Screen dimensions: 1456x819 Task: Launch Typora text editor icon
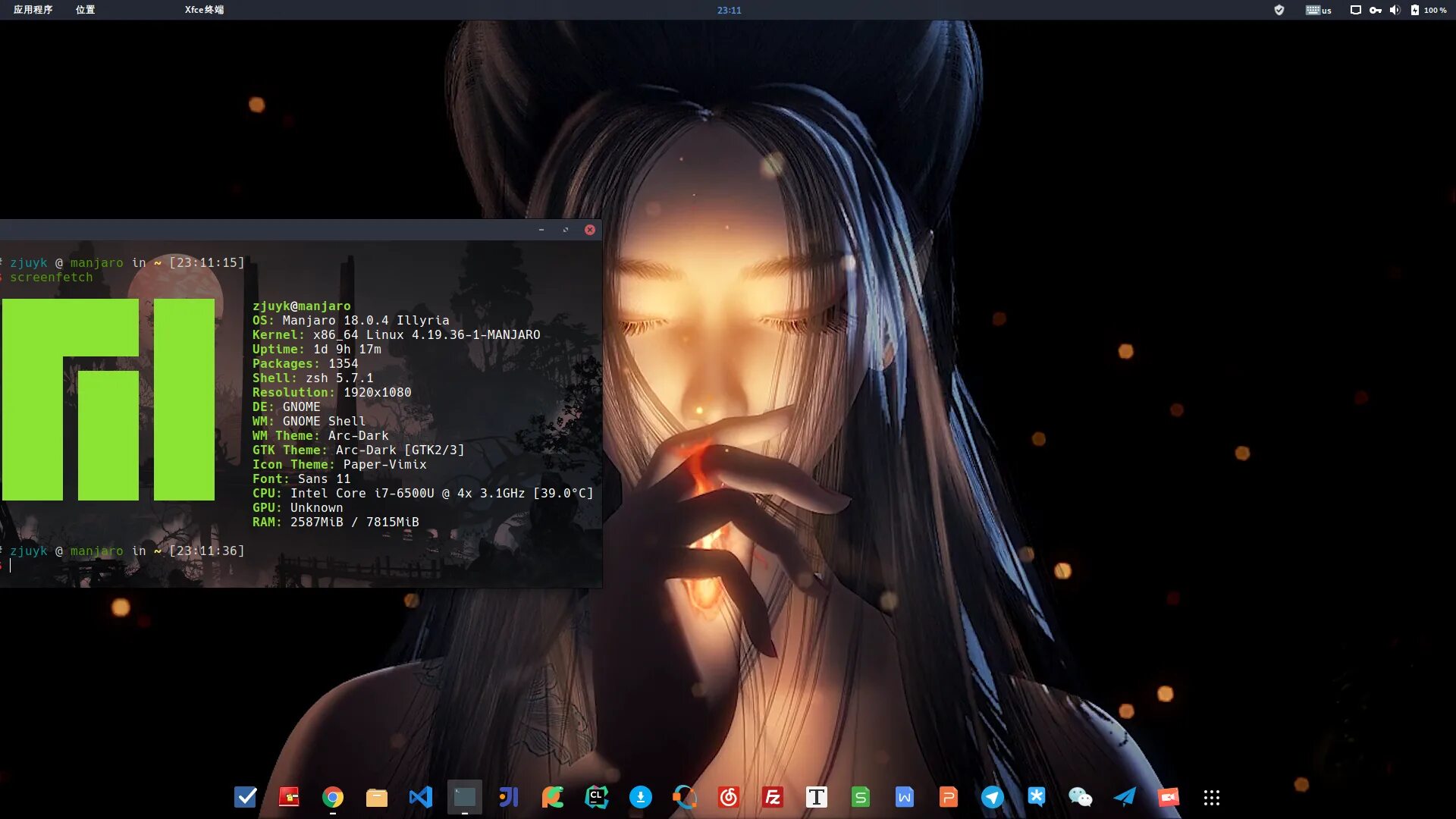(x=817, y=797)
